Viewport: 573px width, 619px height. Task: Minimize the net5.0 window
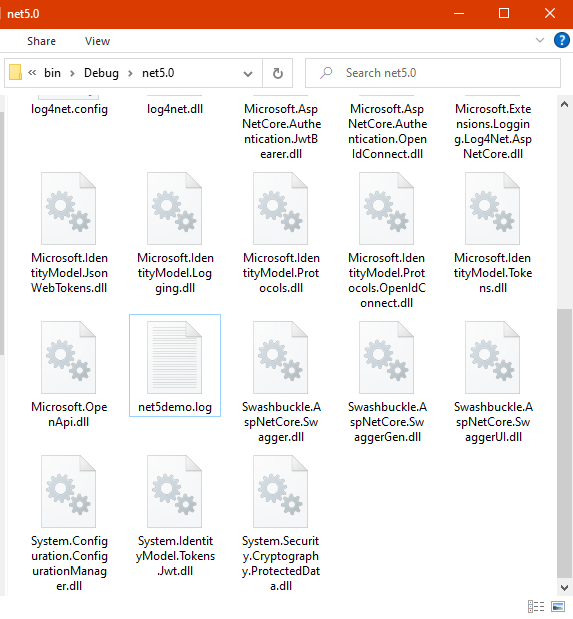[x=458, y=14]
